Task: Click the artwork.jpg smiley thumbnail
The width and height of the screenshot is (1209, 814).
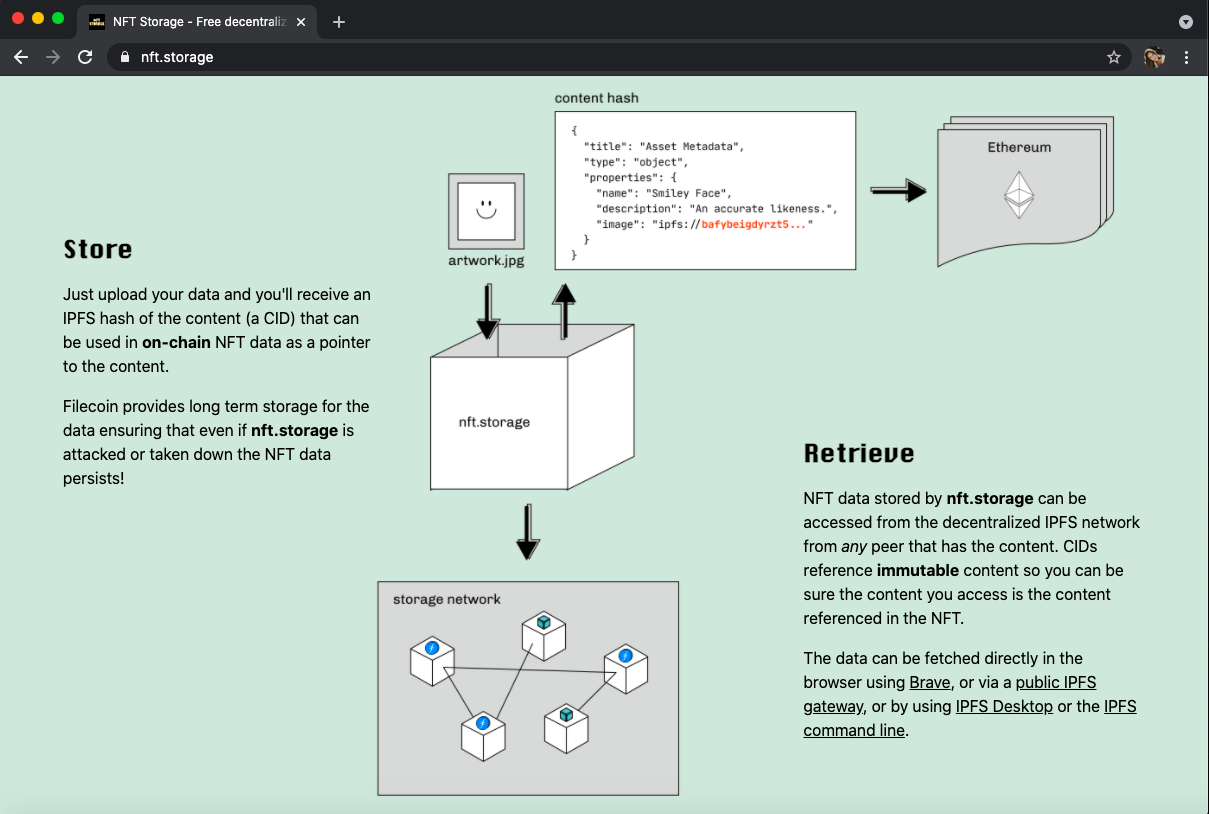Action: click(485, 212)
